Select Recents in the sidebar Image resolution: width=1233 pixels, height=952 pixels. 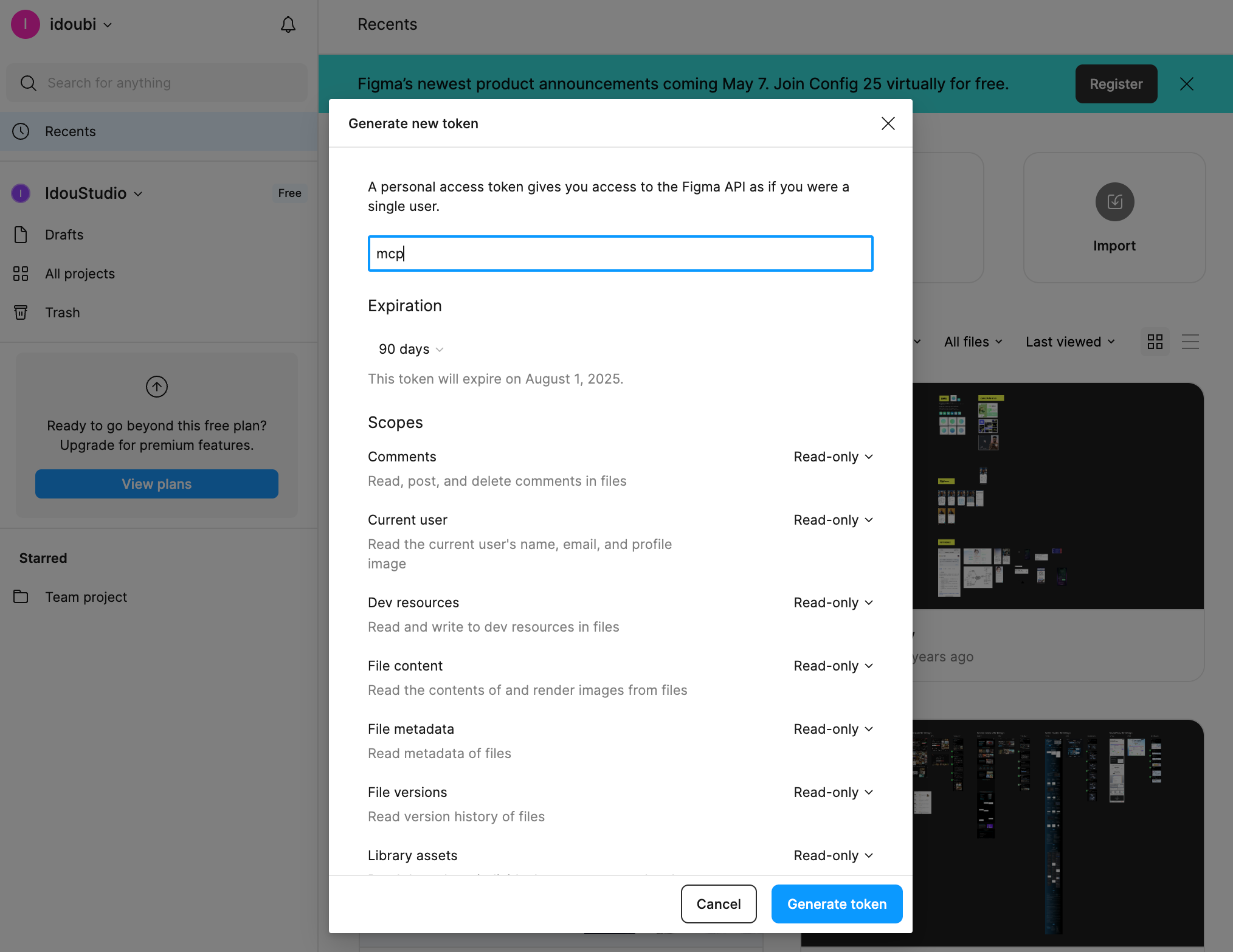(71, 131)
